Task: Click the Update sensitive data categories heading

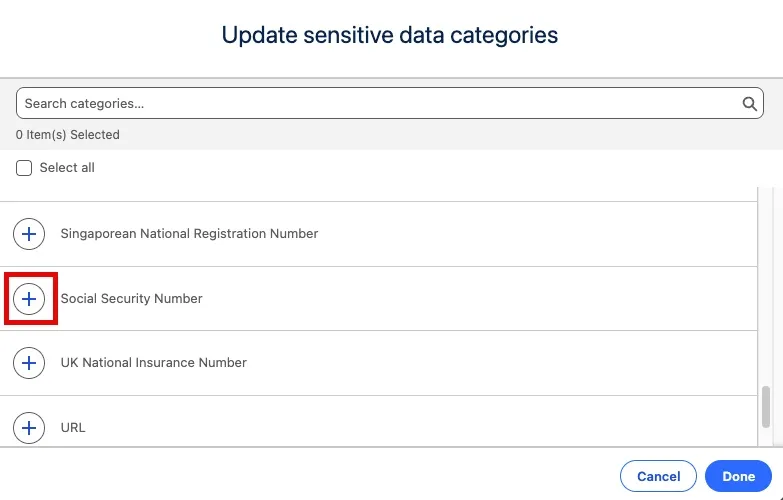Action: pos(390,35)
